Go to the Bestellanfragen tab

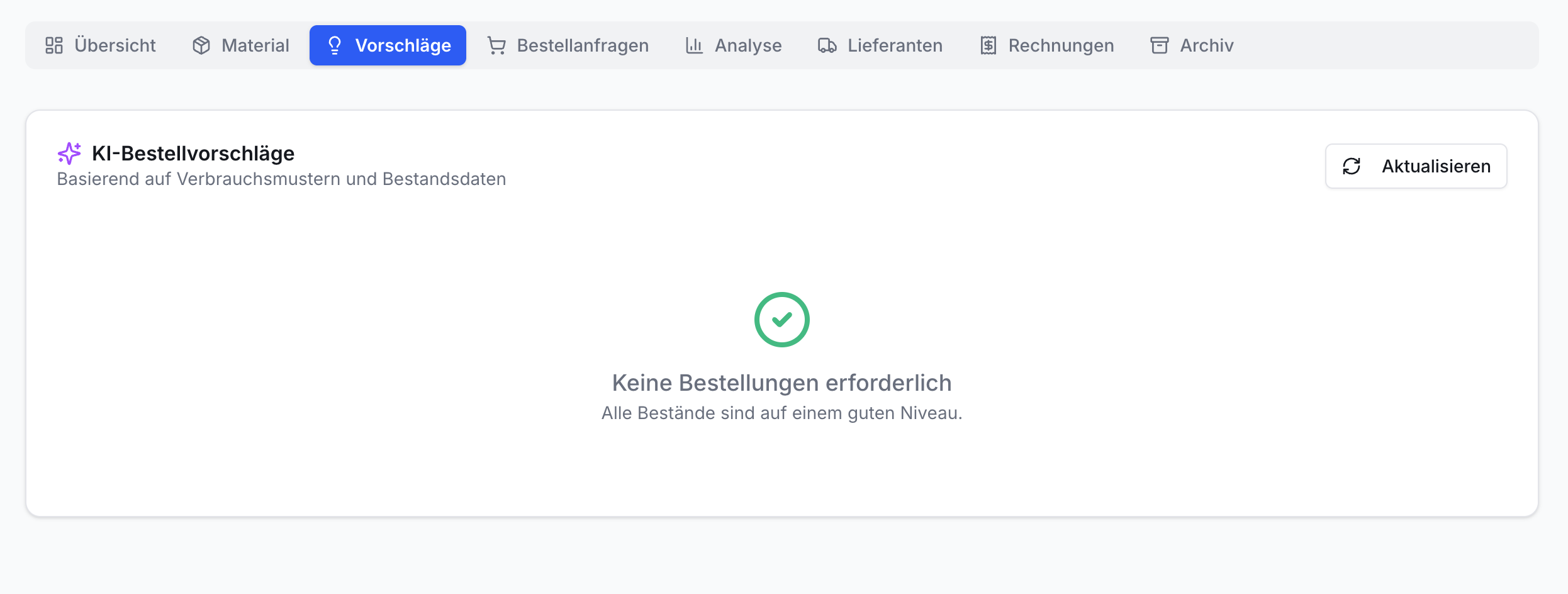(x=568, y=45)
